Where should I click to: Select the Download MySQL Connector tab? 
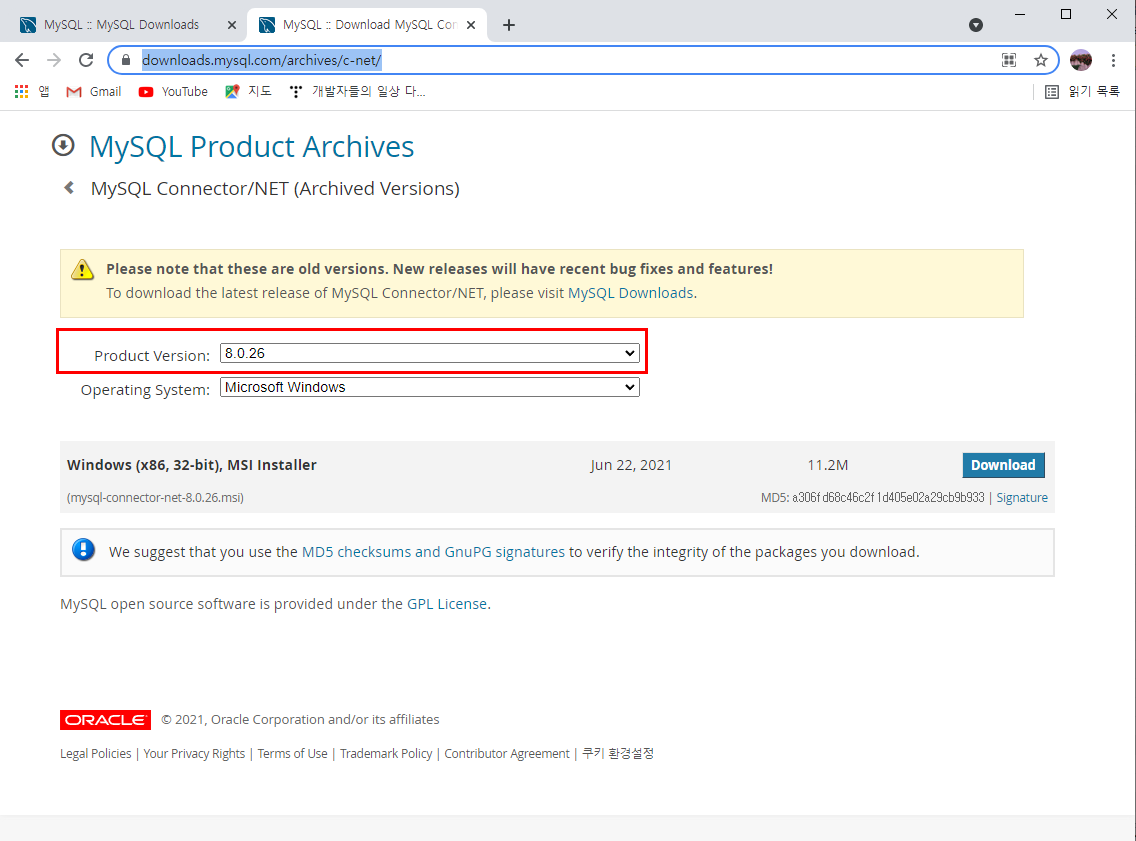[x=368, y=25]
